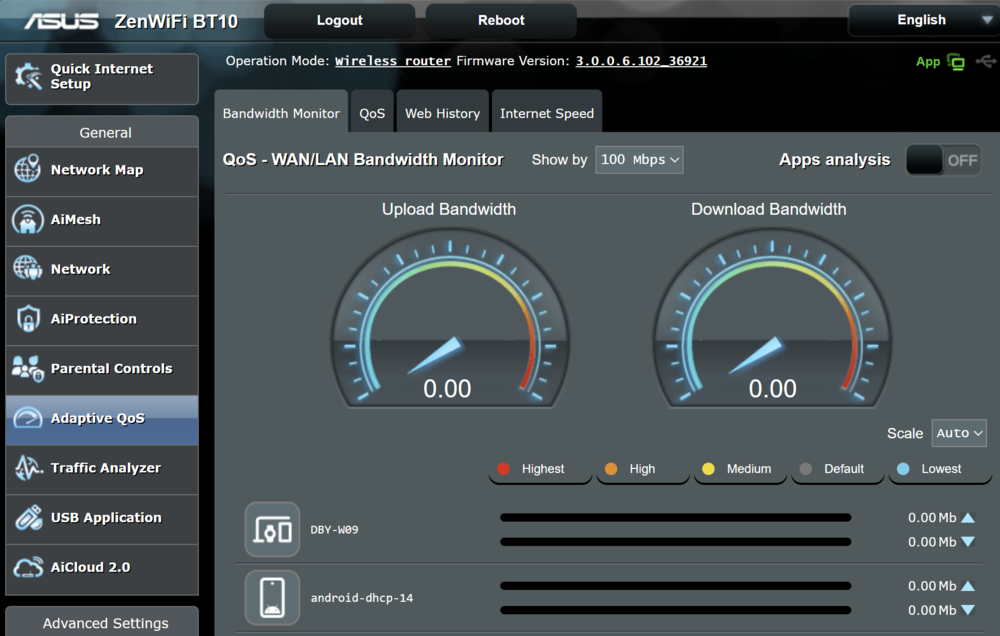
Task: Click the android-dhcp-14 upload arrow icon
Action: point(967,586)
